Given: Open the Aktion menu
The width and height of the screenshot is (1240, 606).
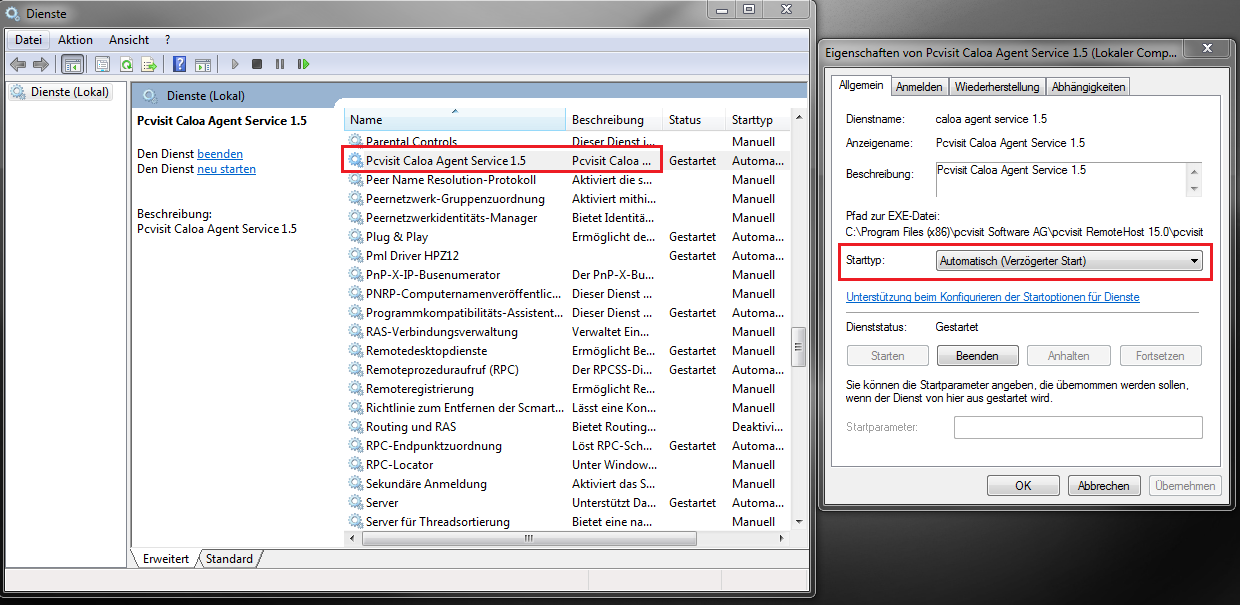Looking at the screenshot, I should pos(75,40).
